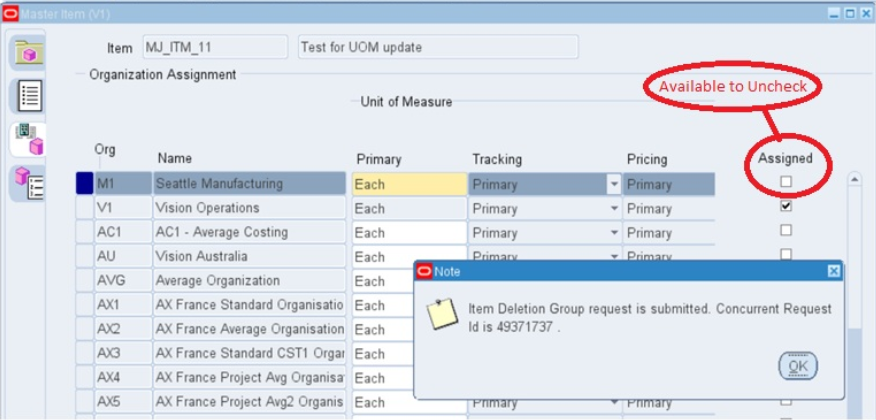876x420 pixels.
Task: Toggle the Assigned checkbox for M1 Seattle Manufacturing
Action: point(786,182)
